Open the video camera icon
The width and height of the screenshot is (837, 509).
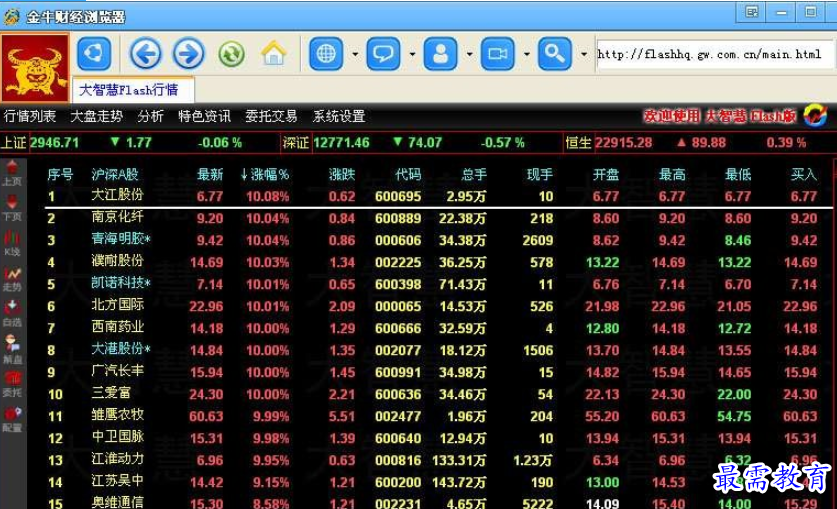pos(498,53)
